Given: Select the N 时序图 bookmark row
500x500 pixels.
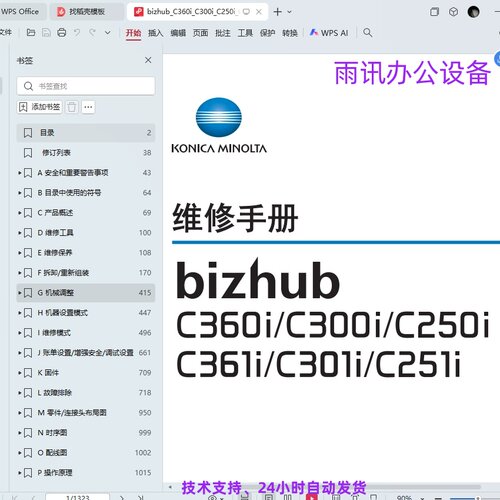Looking at the screenshot, I should [86, 433].
